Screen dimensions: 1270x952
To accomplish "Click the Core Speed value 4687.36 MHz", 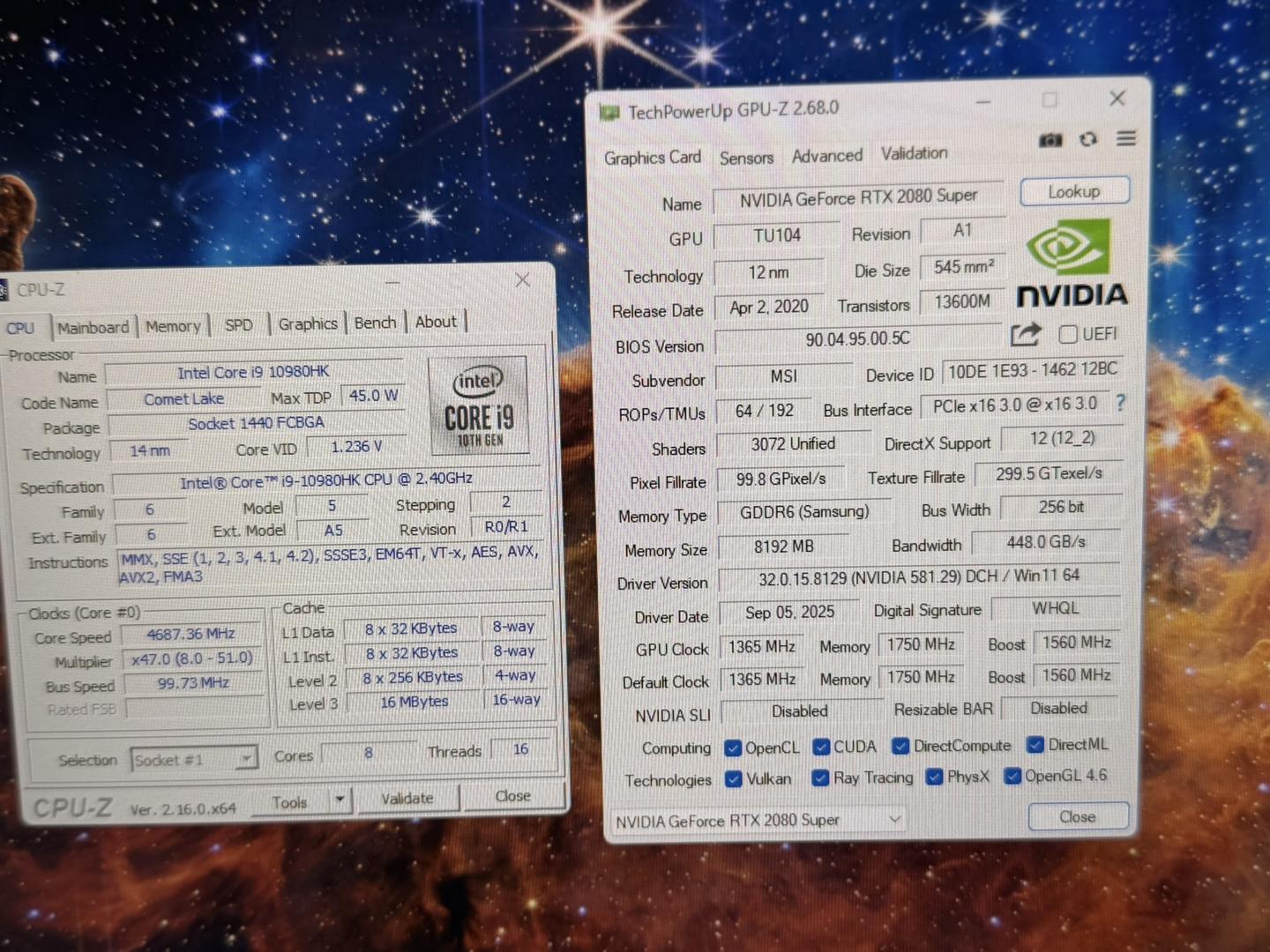I will 190,635.
